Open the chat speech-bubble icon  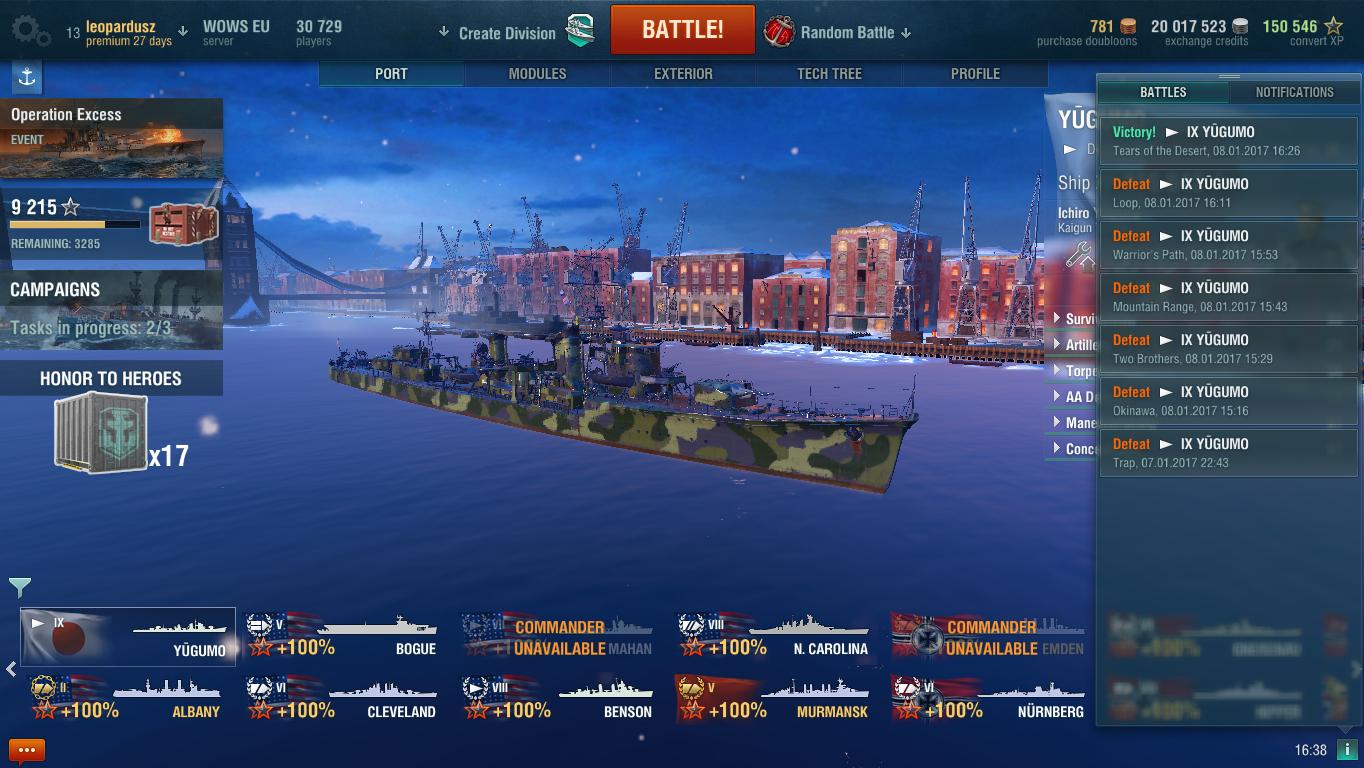point(27,750)
